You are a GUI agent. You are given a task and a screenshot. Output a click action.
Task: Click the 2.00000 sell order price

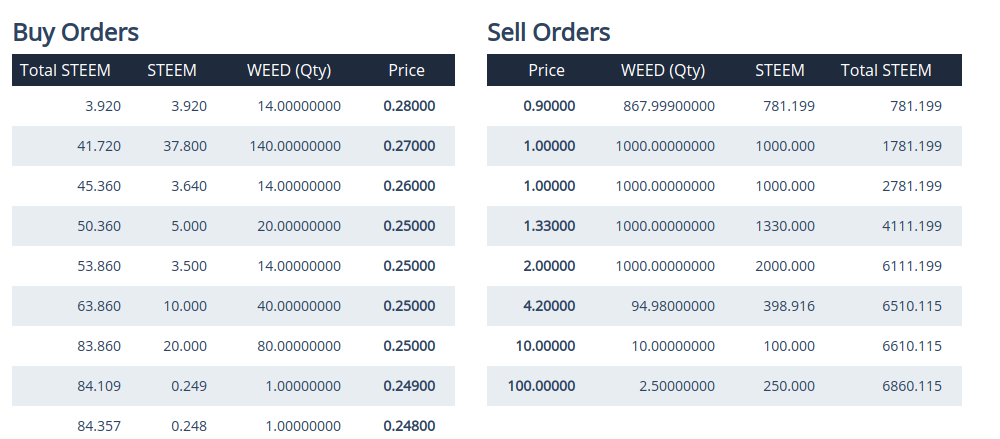click(x=549, y=266)
